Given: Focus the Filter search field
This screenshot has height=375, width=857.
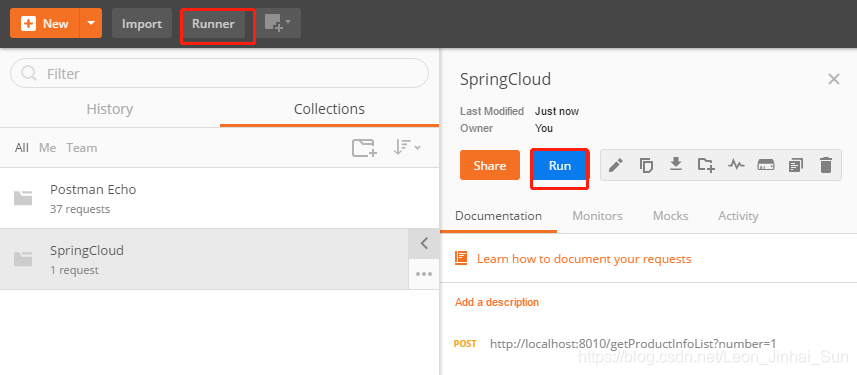Looking at the screenshot, I should pyautogui.click(x=219, y=73).
